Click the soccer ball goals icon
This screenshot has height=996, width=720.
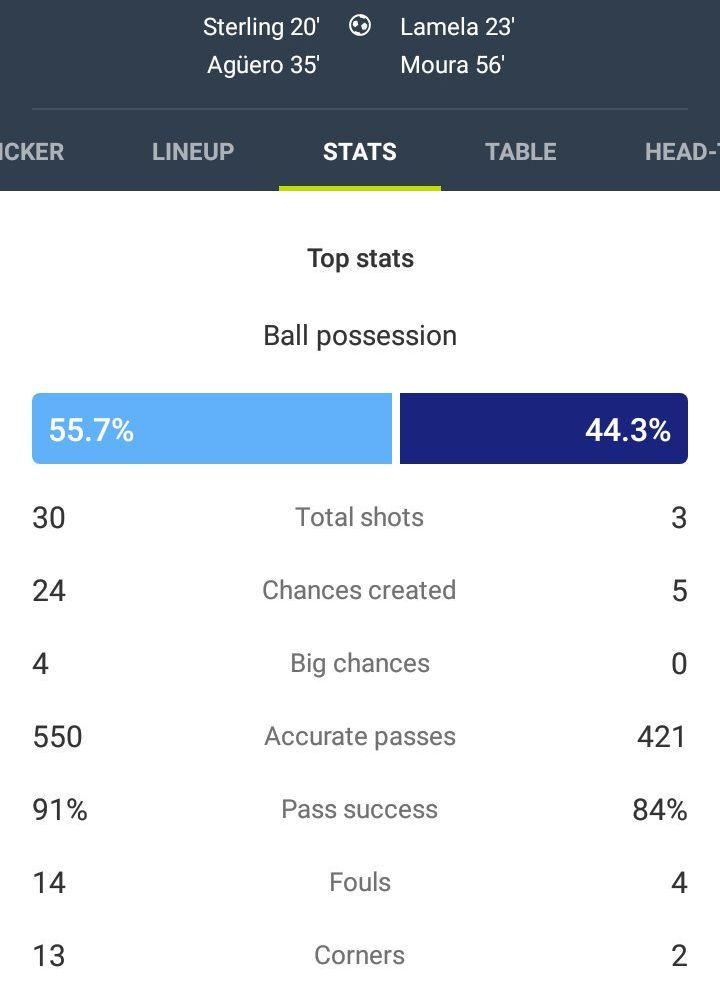360,26
